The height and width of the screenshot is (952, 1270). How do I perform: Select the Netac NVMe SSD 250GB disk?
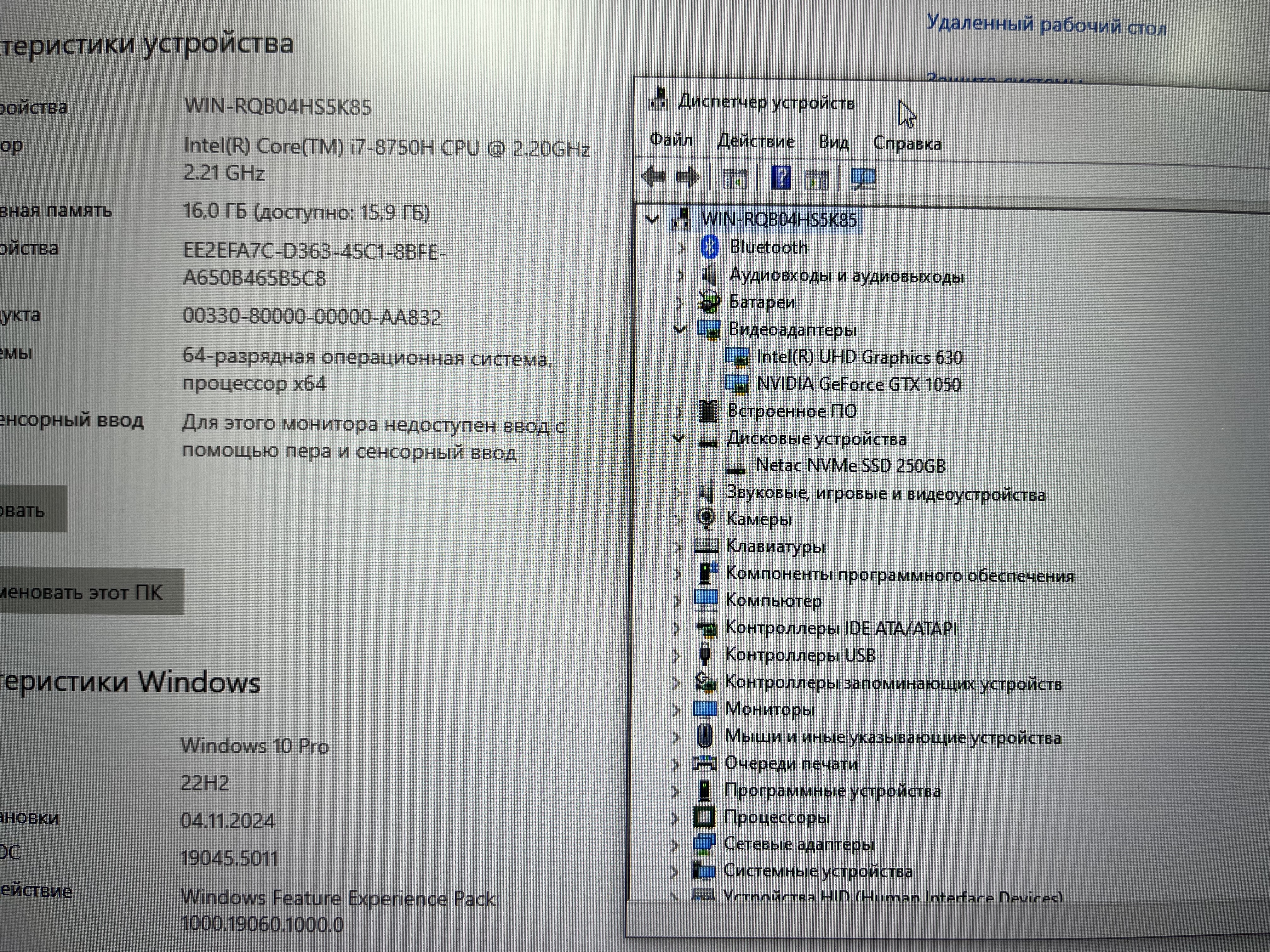point(850,465)
